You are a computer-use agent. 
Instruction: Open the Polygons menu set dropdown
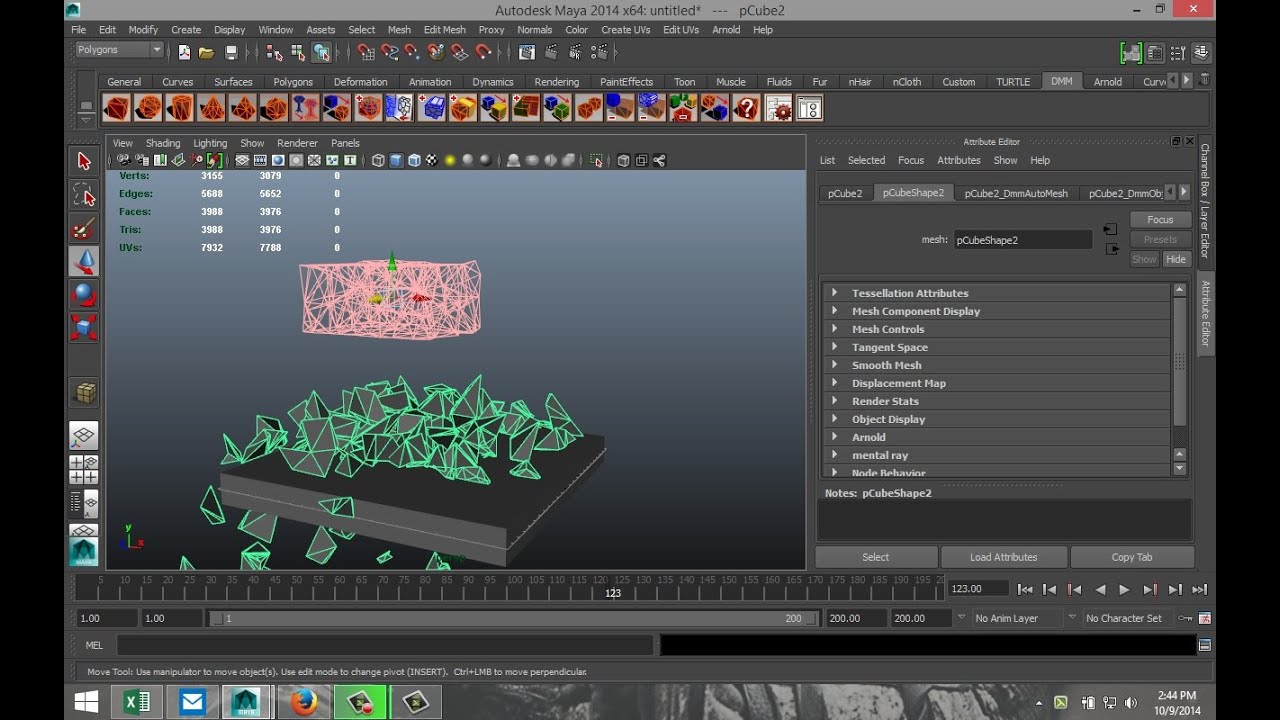pyautogui.click(x=118, y=50)
